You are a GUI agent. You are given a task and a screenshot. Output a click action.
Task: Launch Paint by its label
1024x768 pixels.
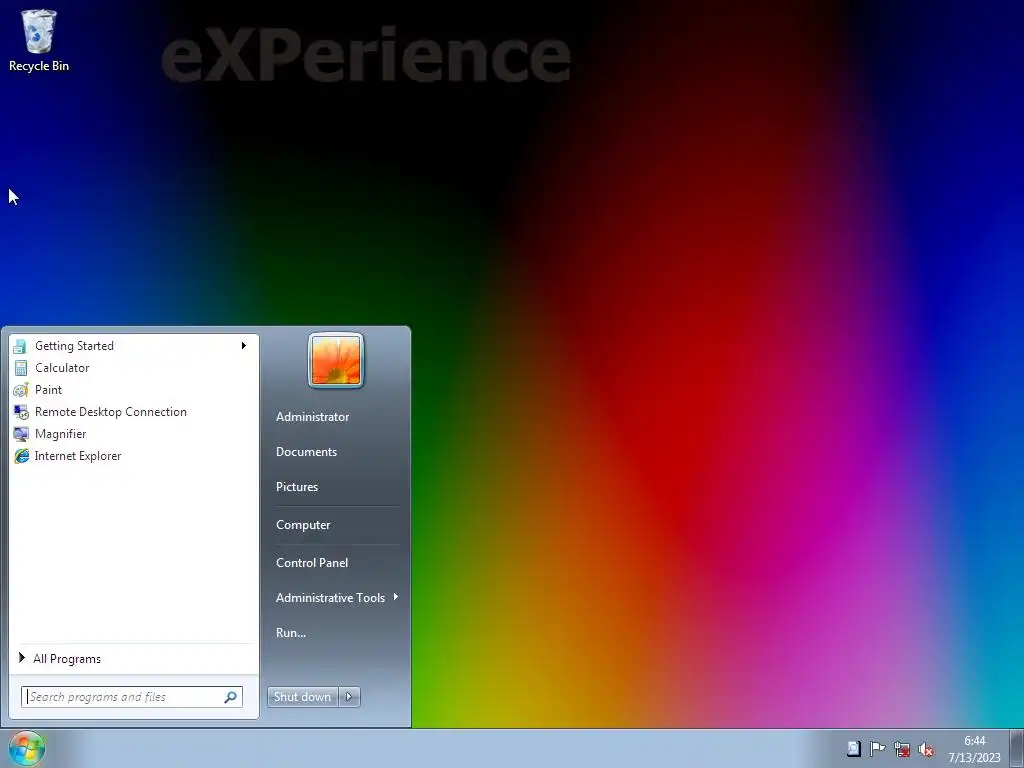click(48, 390)
